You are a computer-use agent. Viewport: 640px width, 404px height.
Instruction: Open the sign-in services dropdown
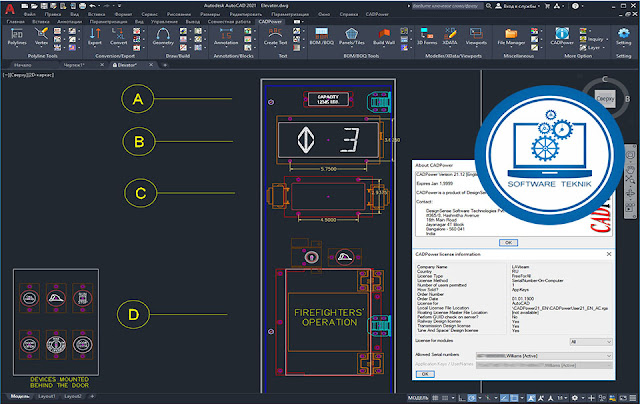(517, 6)
